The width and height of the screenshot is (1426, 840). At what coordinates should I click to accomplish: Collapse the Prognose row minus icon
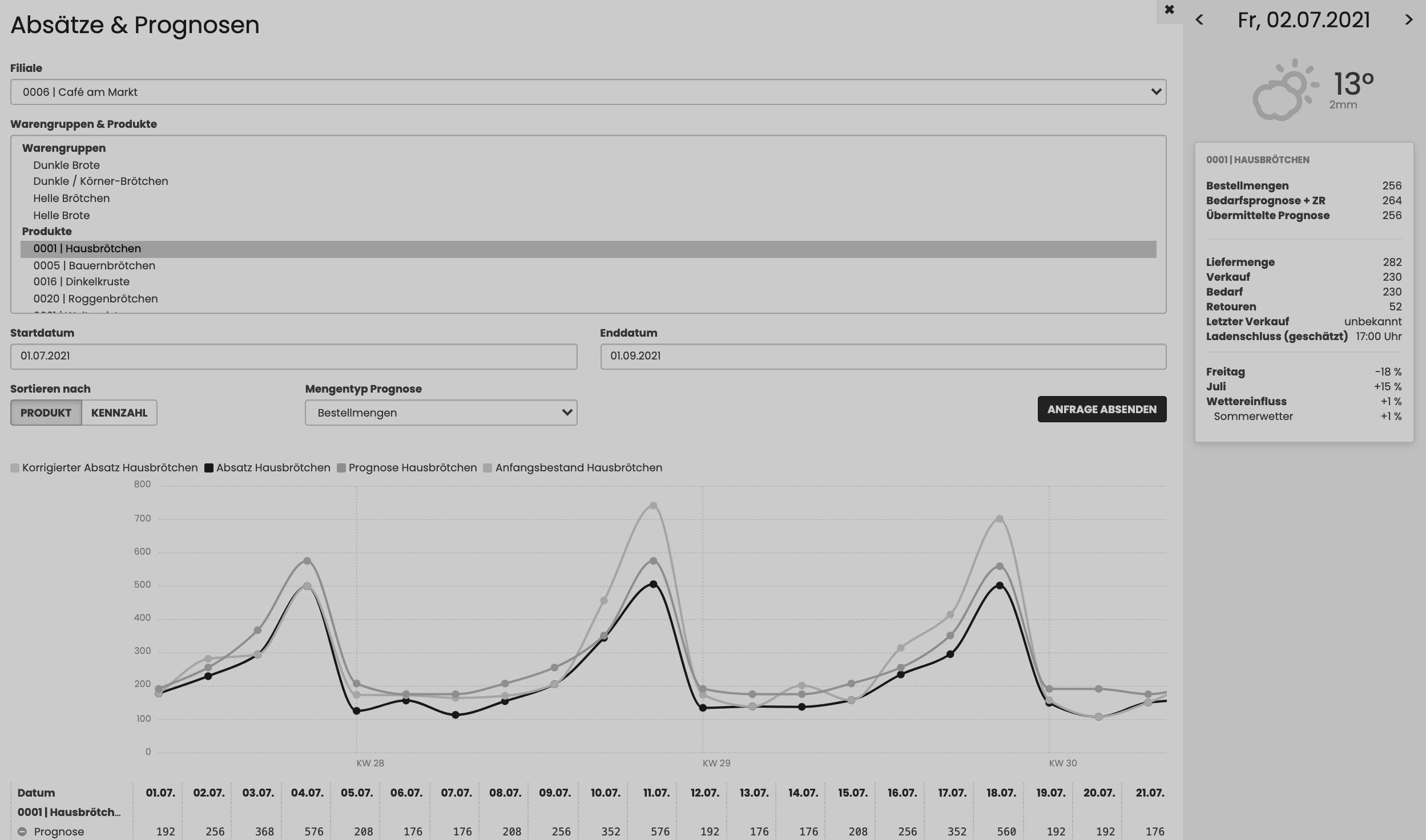[x=22, y=831]
